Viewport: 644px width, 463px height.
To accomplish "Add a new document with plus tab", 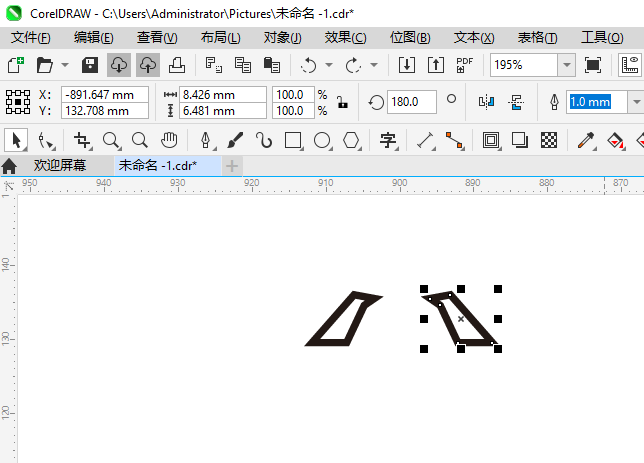I will click(232, 166).
